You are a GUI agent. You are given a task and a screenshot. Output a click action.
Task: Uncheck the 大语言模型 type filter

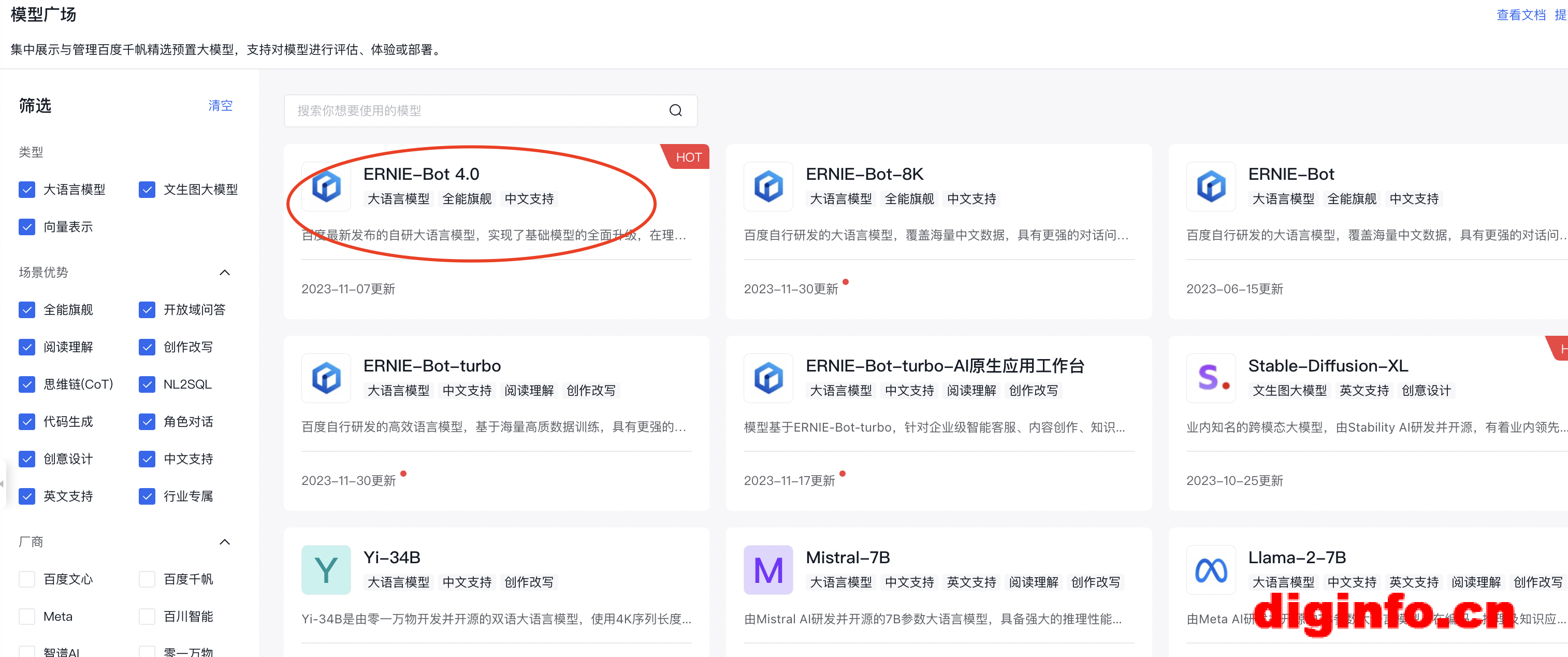point(27,189)
